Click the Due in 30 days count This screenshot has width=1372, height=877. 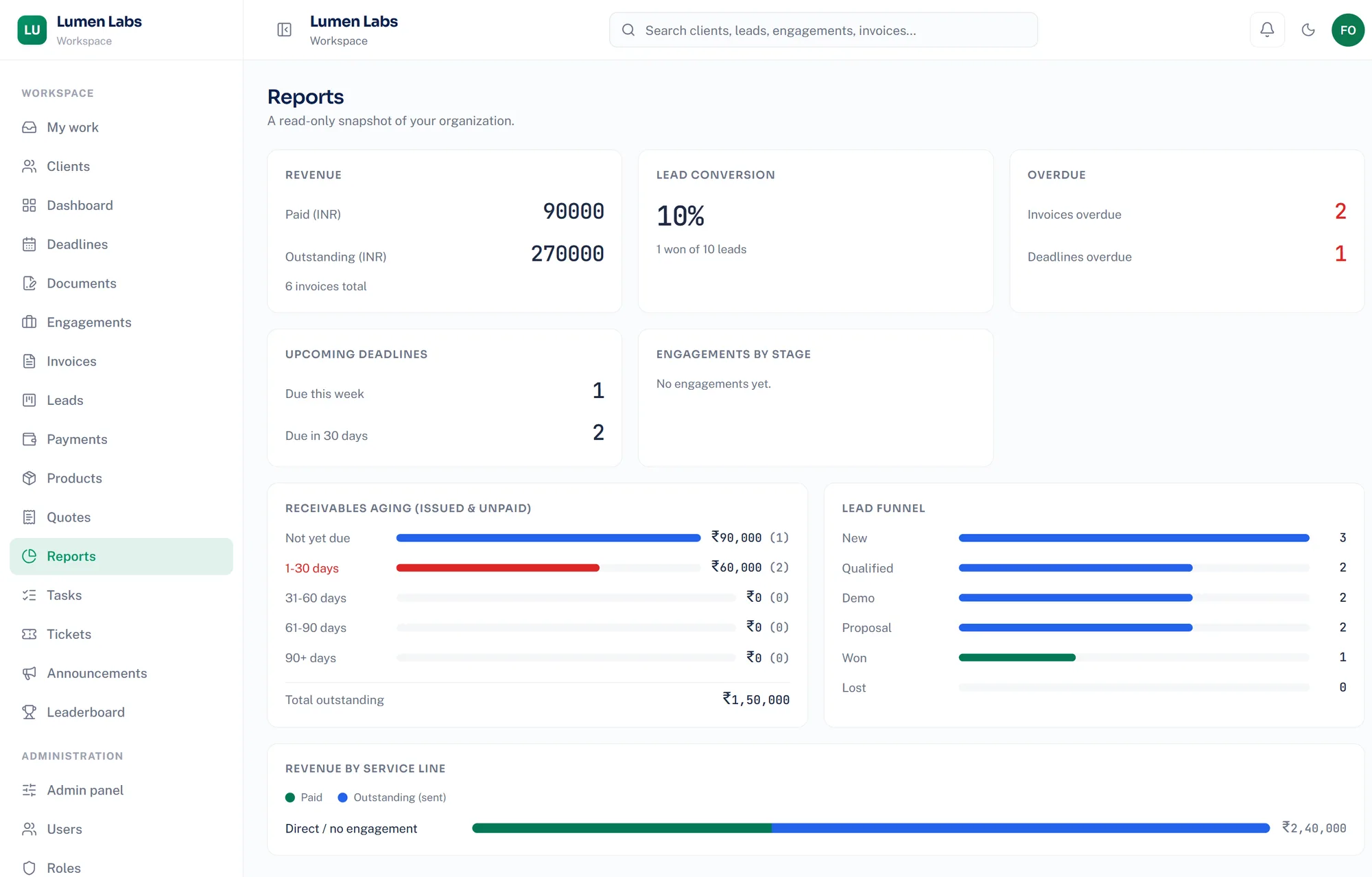(598, 432)
